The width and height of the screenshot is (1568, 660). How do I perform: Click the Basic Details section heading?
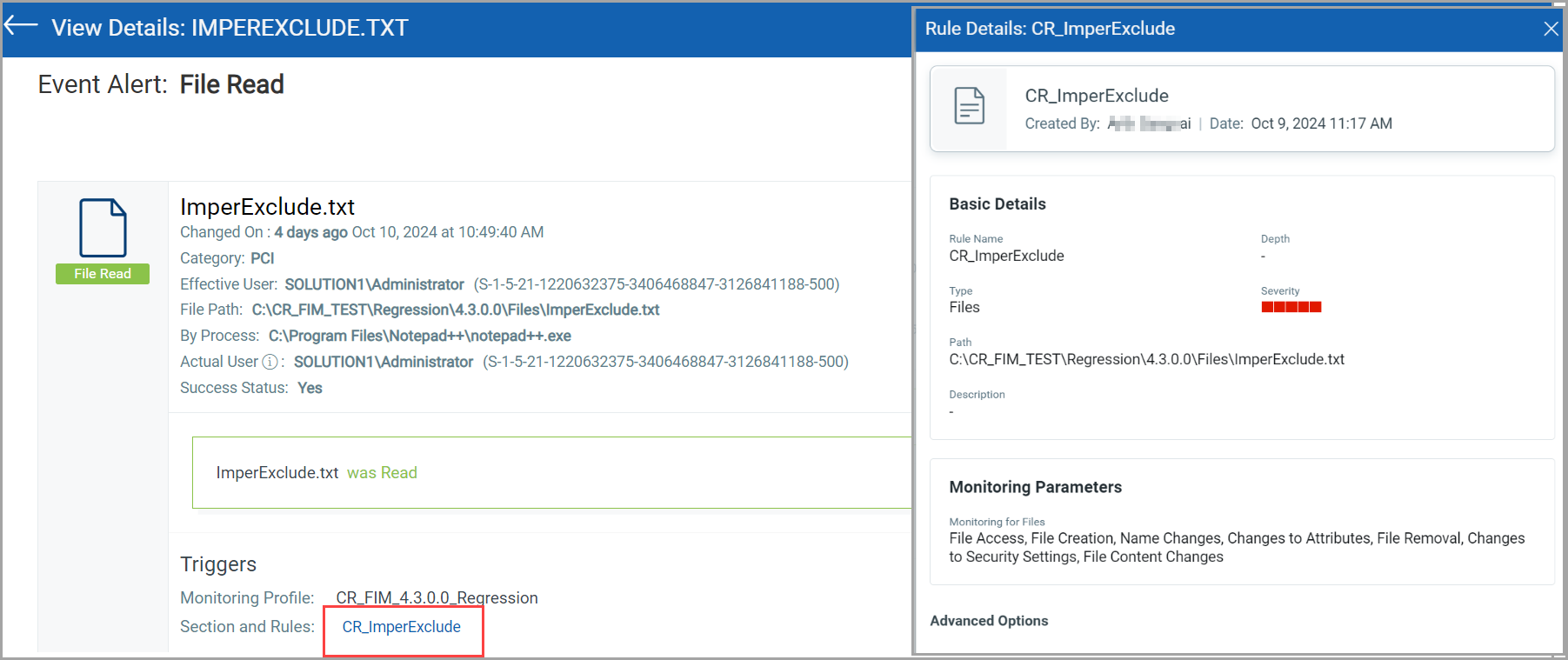pyautogui.click(x=998, y=204)
